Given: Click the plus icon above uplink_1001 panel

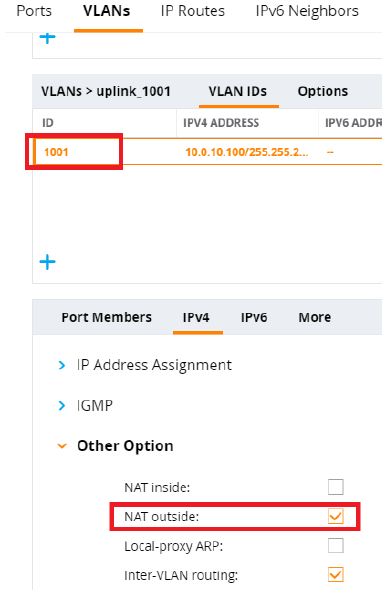Looking at the screenshot, I should (x=48, y=38).
